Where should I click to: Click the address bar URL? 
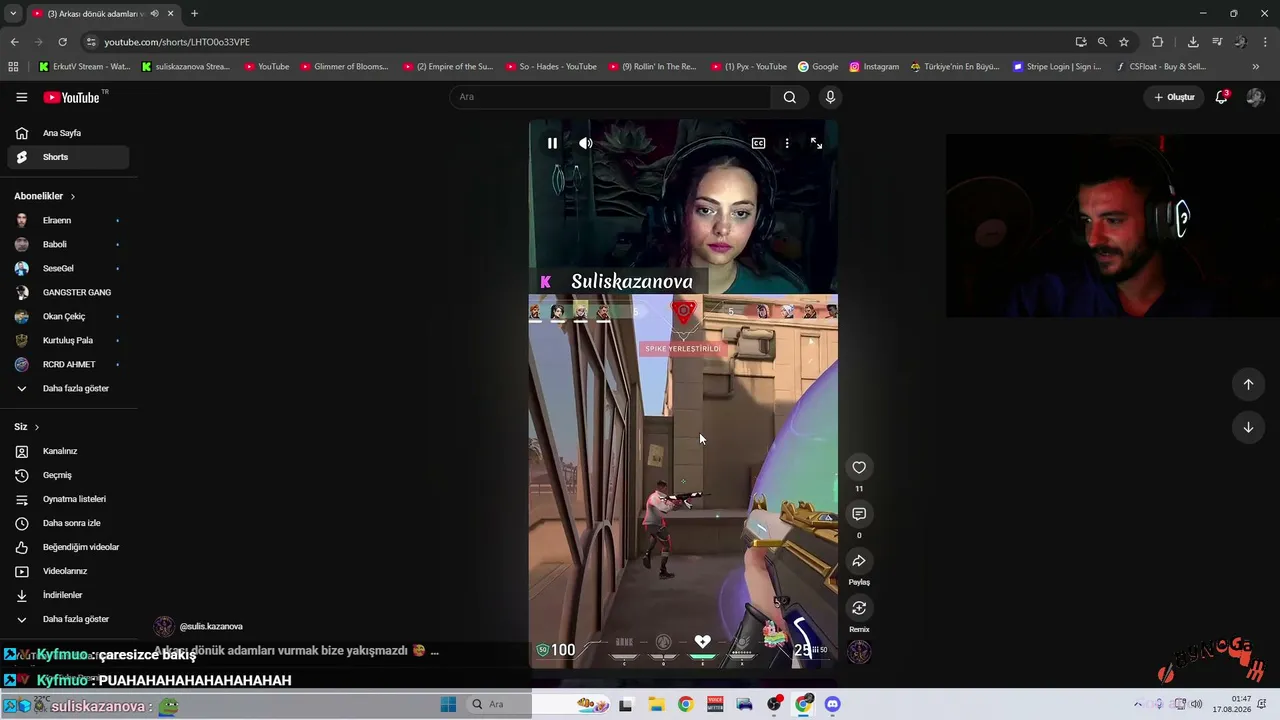(x=177, y=42)
